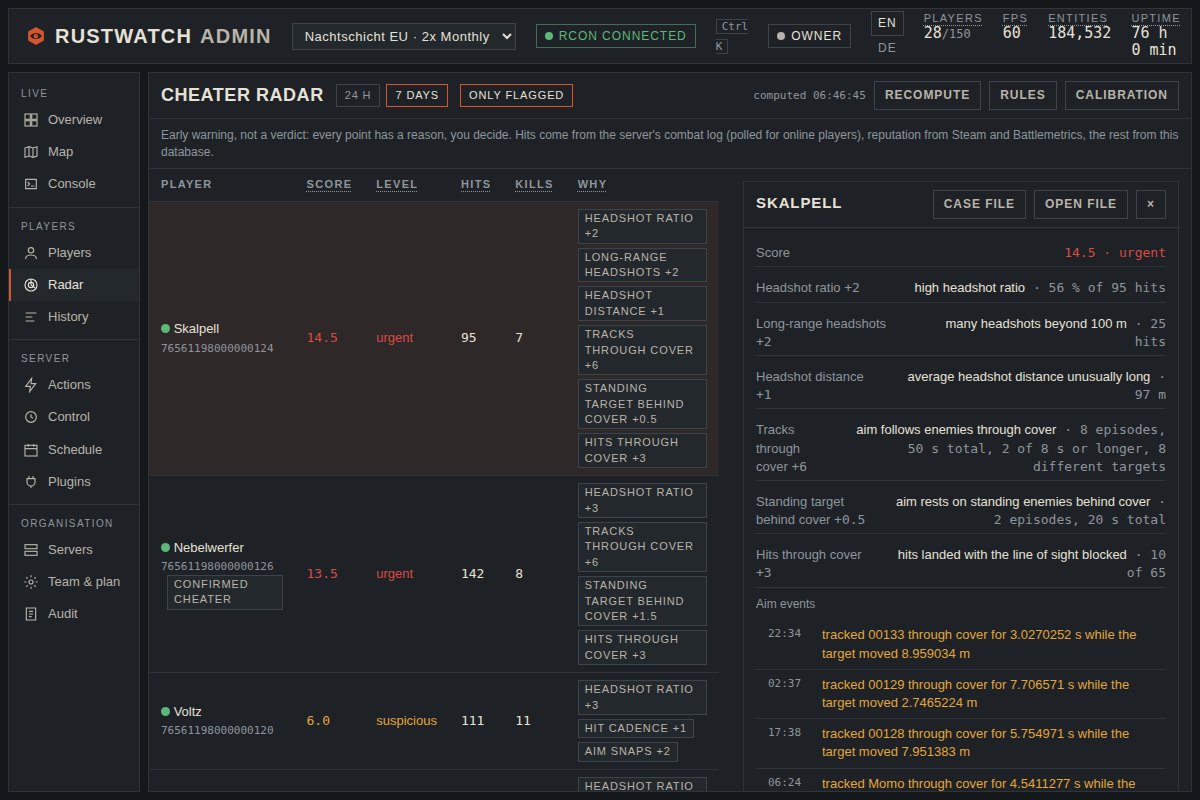This screenshot has height=800, width=1200.
Task: Click the OWNER role badge
Action: [x=809, y=36]
